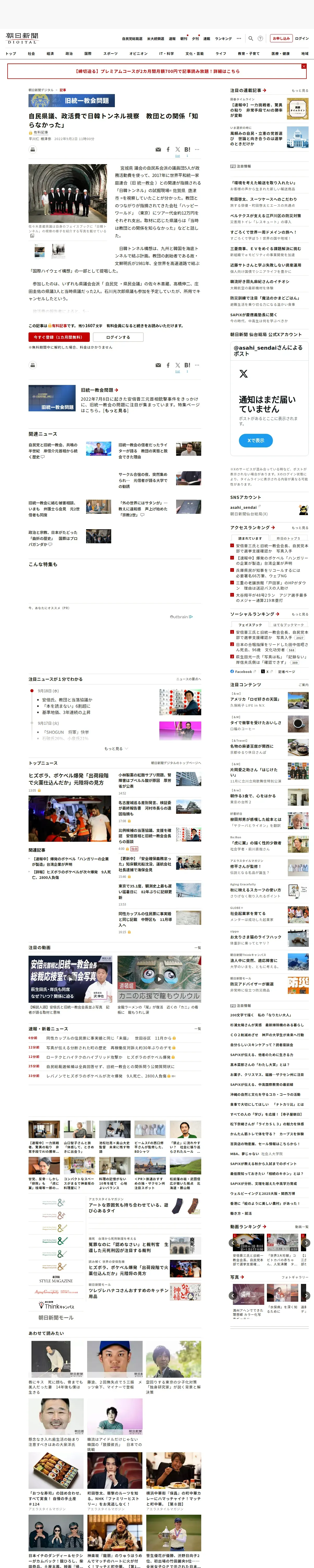Click mail icon below the paywall section

point(159,365)
